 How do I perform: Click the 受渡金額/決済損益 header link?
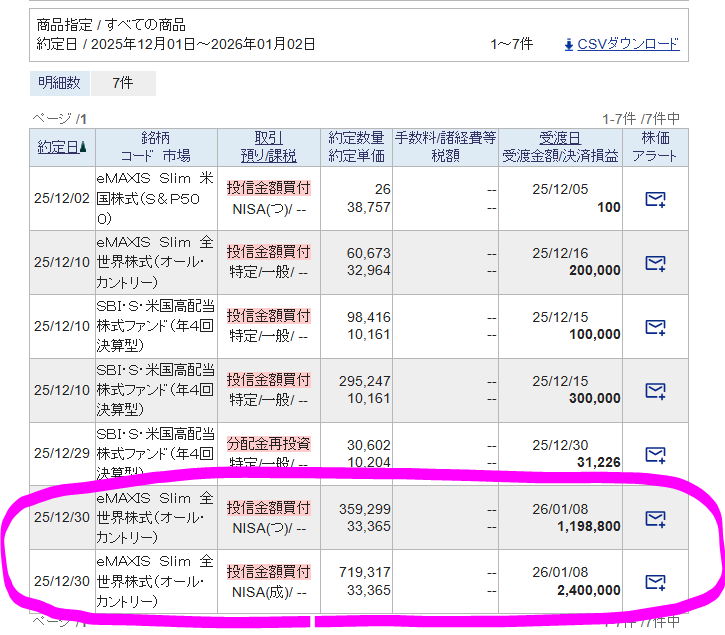point(560,156)
